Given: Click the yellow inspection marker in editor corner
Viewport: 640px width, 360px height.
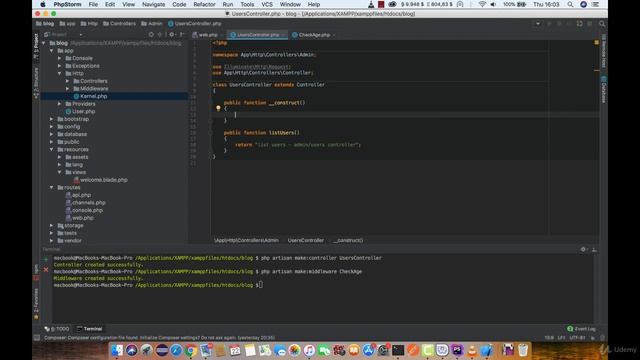Looking at the screenshot, I should [597, 42].
